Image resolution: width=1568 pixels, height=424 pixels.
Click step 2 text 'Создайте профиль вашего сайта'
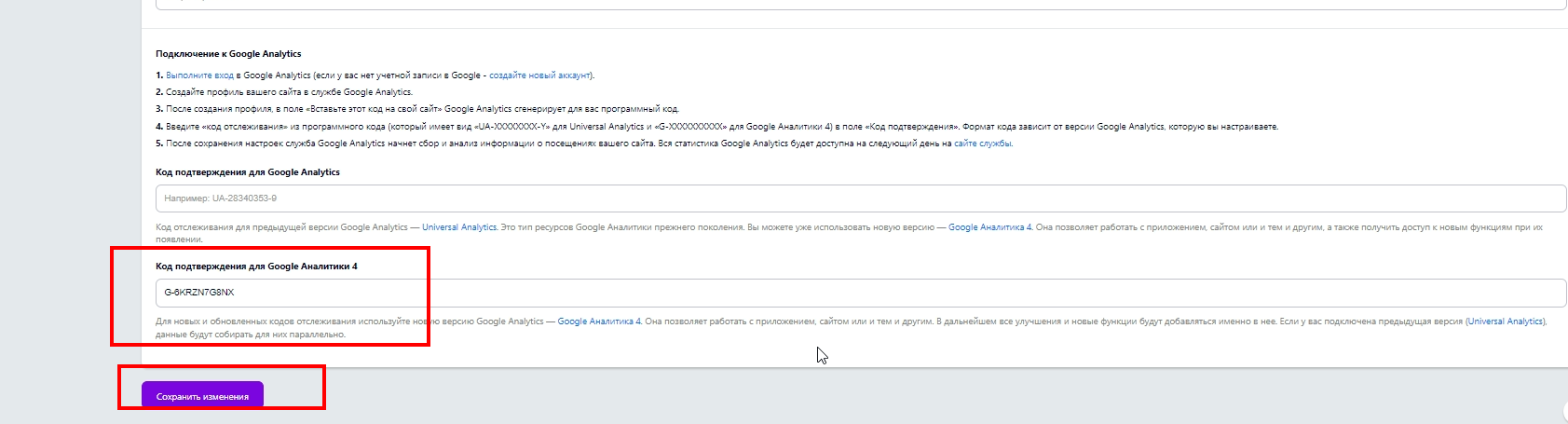pyautogui.click(x=231, y=92)
